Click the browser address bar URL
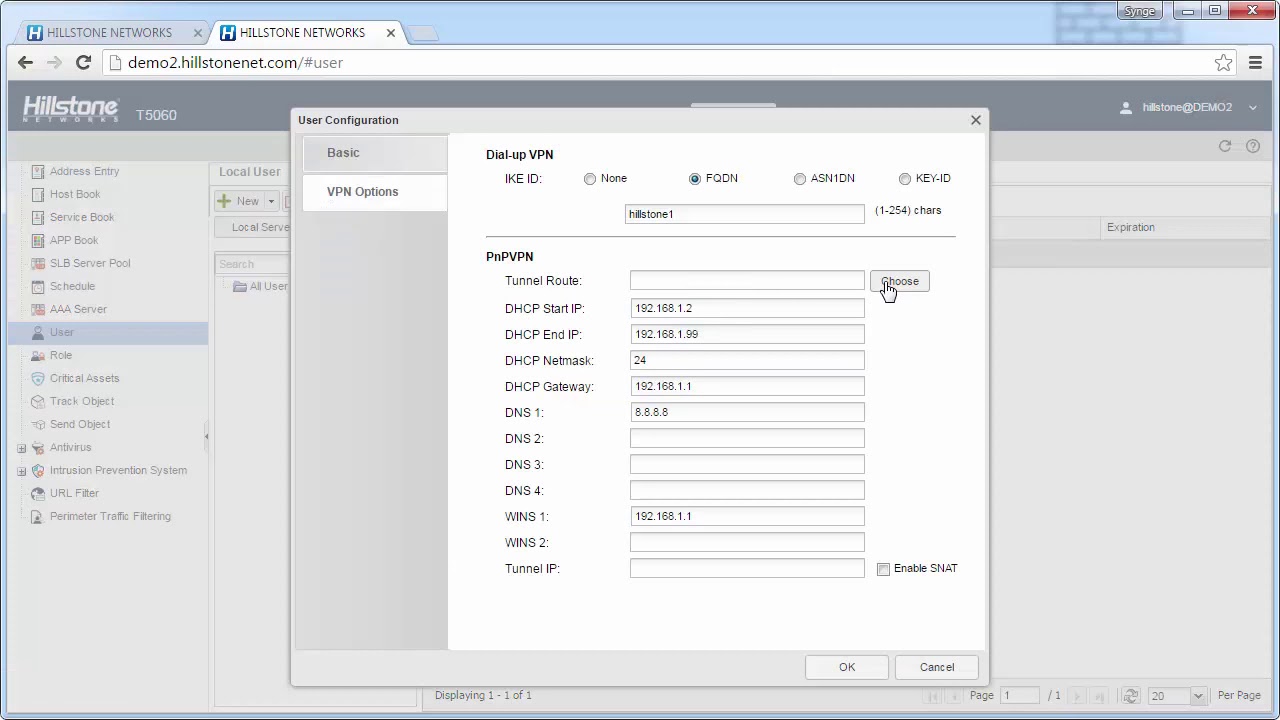The image size is (1280, 720). [235, 62]
